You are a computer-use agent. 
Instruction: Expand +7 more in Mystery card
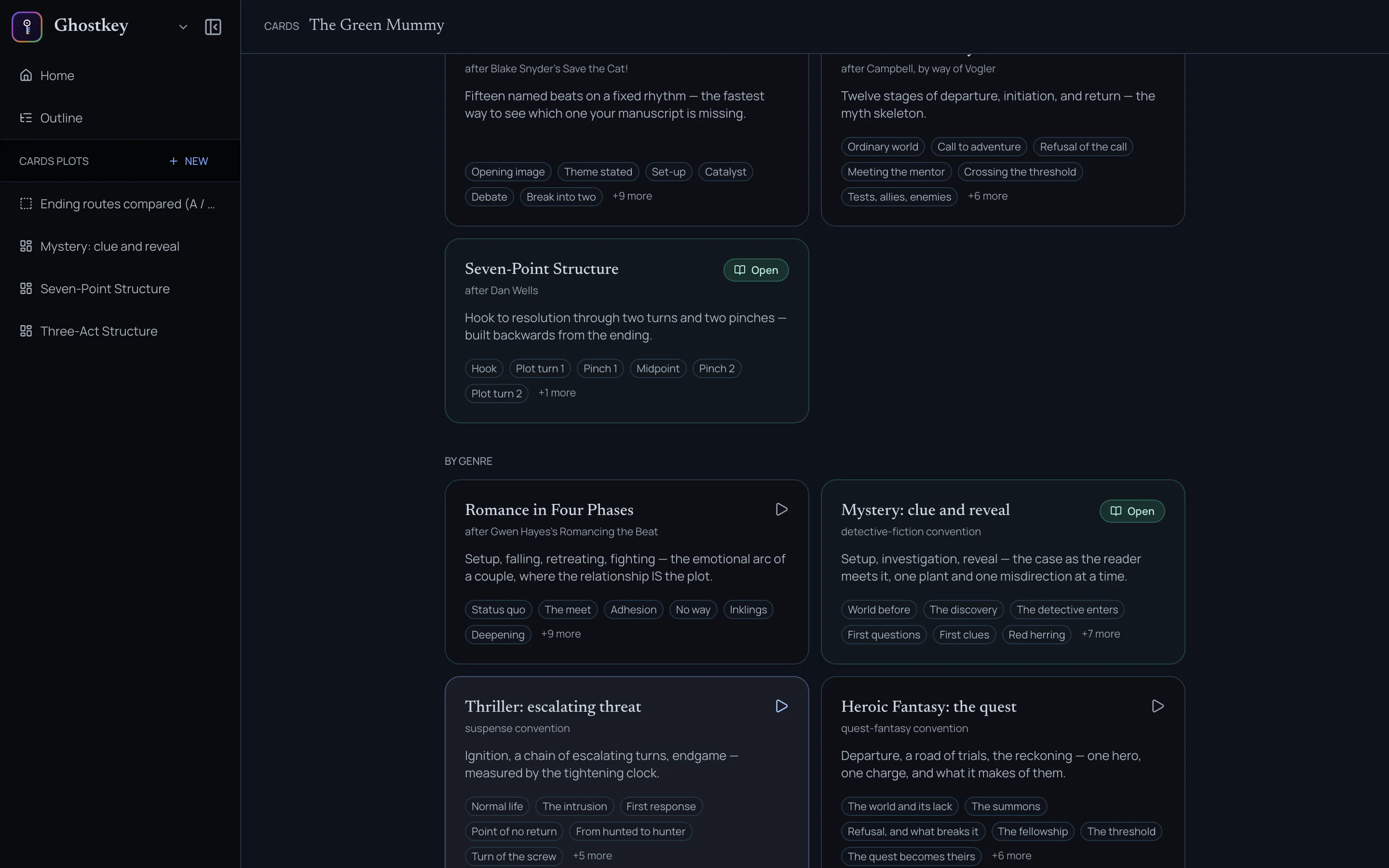[1100, 634]
